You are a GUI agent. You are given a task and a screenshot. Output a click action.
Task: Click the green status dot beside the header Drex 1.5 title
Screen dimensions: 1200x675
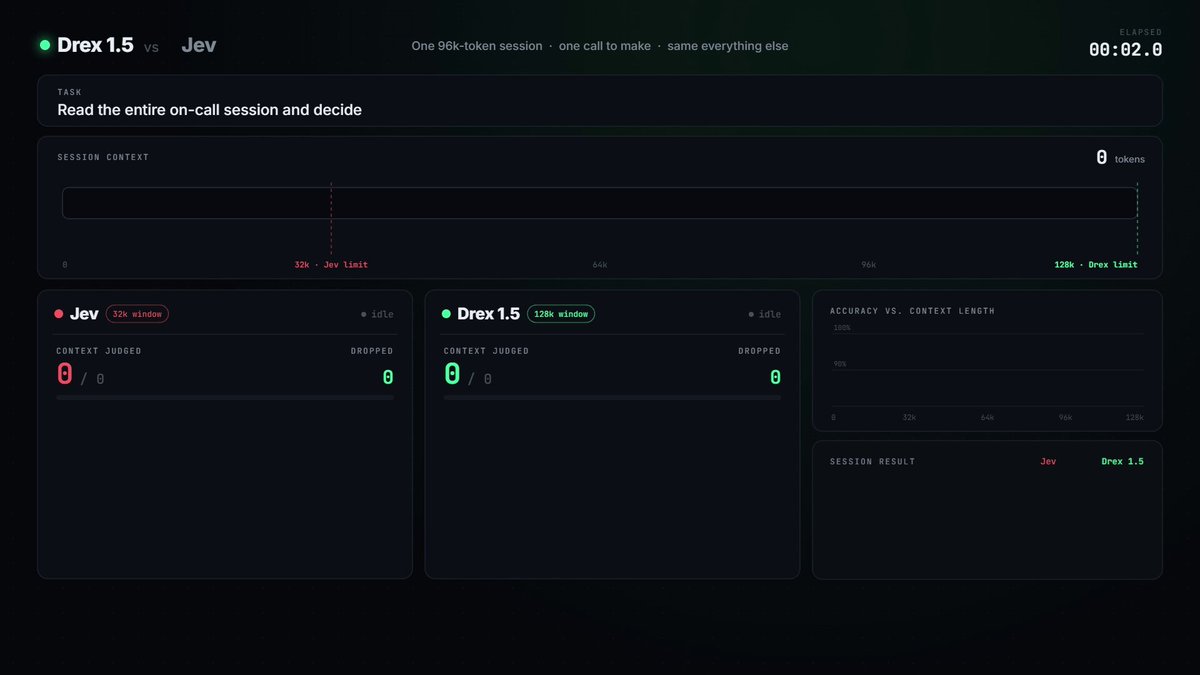tap(45, 45)
